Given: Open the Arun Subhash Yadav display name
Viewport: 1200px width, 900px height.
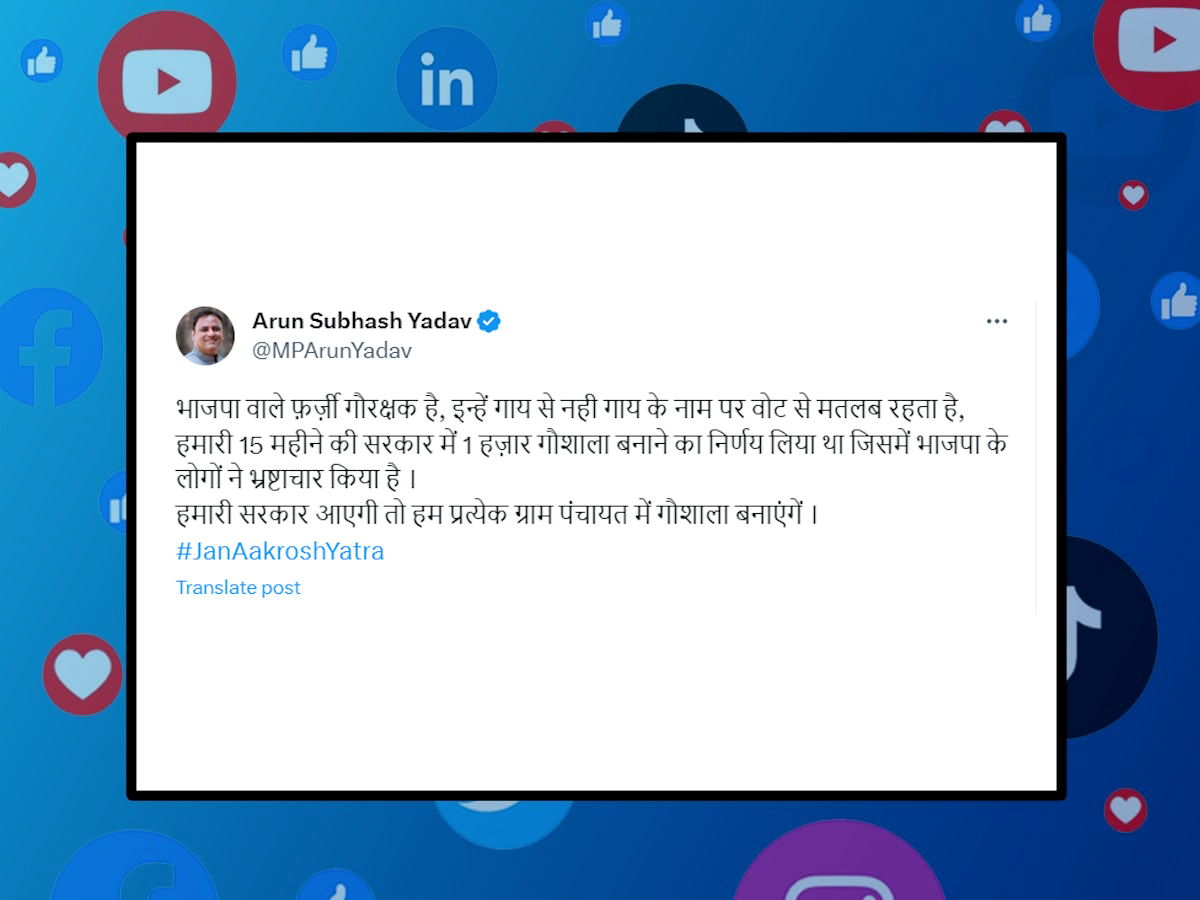Looking at the screenshot, I should click(361, 321).
